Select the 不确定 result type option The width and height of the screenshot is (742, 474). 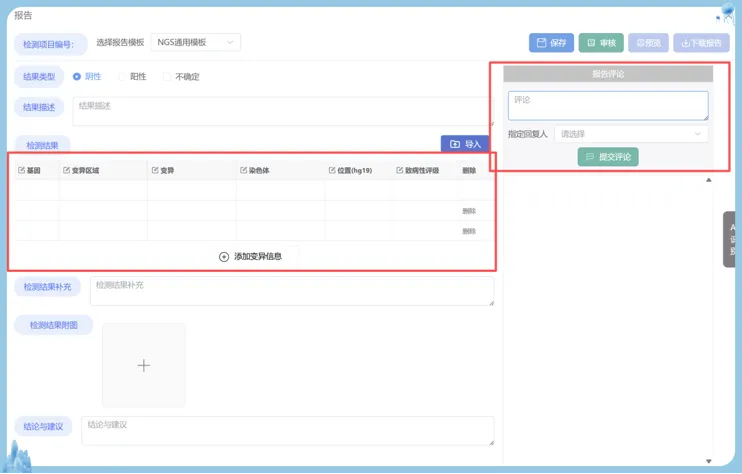(167, 77)
